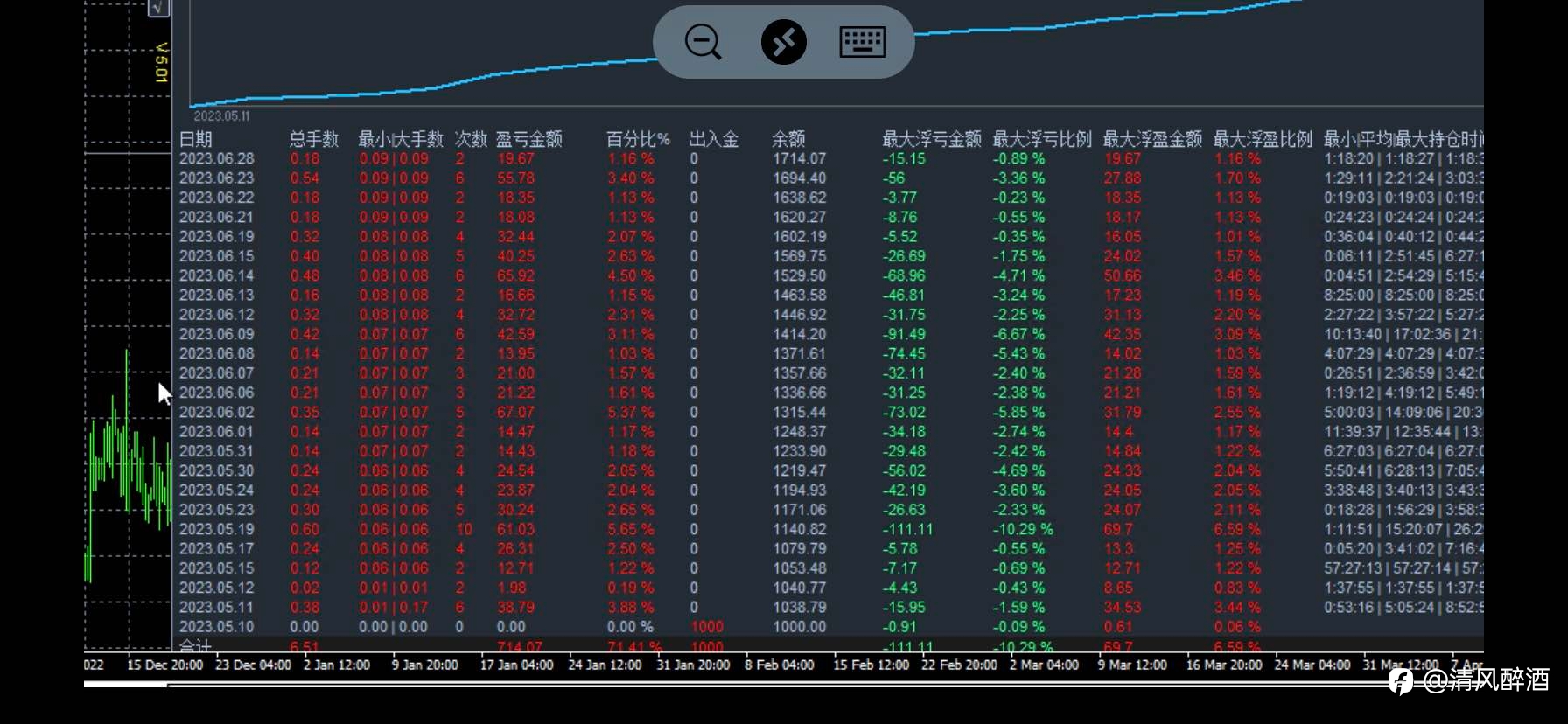Viewport: 1568px width, 724px height.
Task: Click the small chart icon above V5.01
Action: pyautogui.click(x=158, y=8)
